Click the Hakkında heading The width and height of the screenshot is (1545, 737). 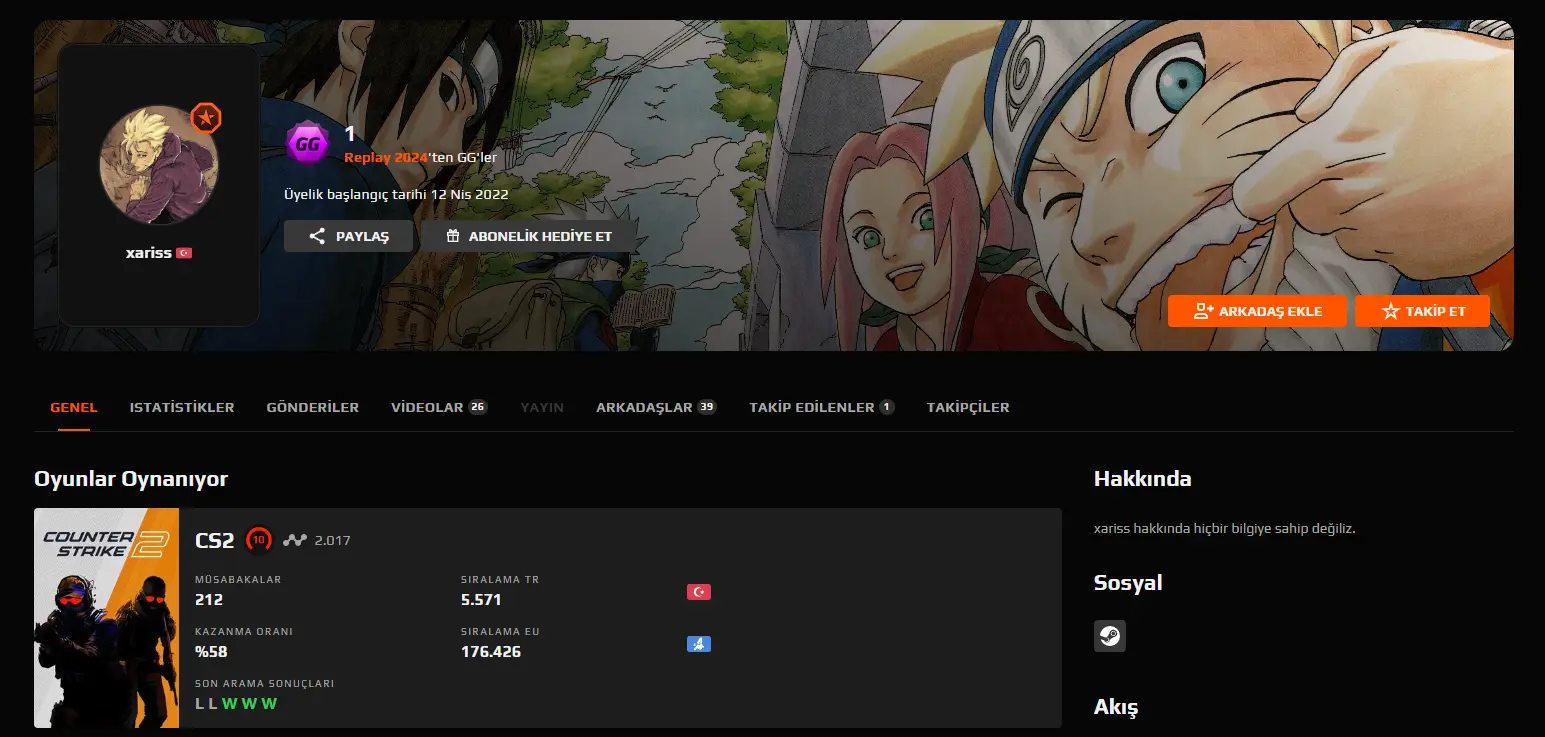click(x=1143, y=479)
